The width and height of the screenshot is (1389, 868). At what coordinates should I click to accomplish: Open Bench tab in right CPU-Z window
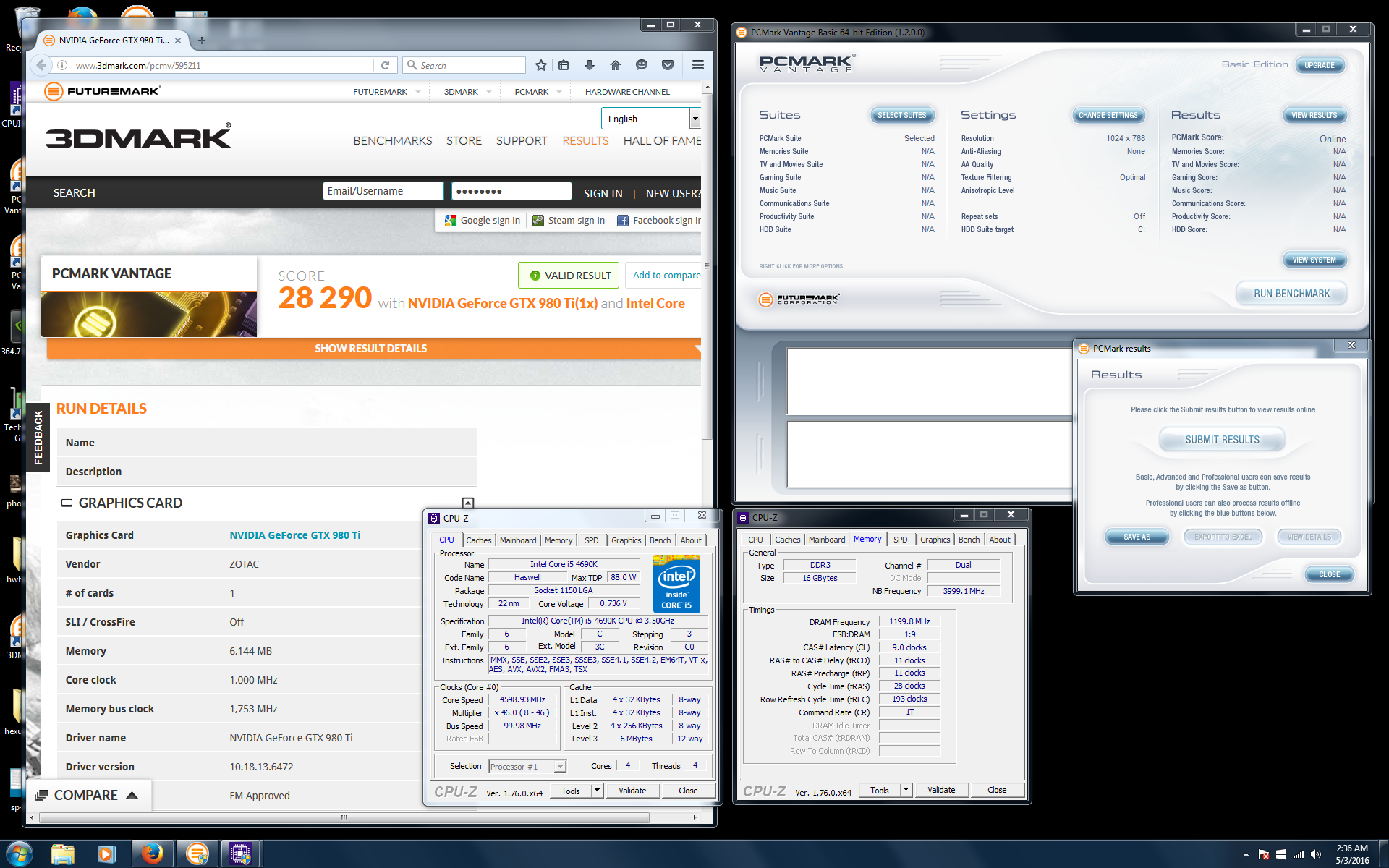pyautogui.click(x=969, y=540)
